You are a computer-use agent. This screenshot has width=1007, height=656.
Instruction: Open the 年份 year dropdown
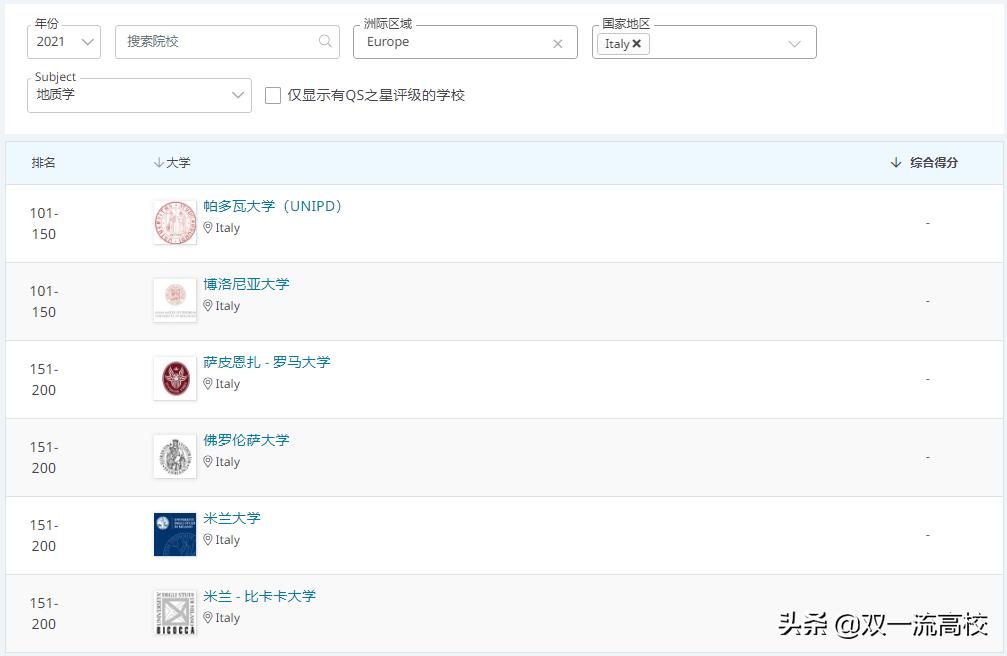63,42
